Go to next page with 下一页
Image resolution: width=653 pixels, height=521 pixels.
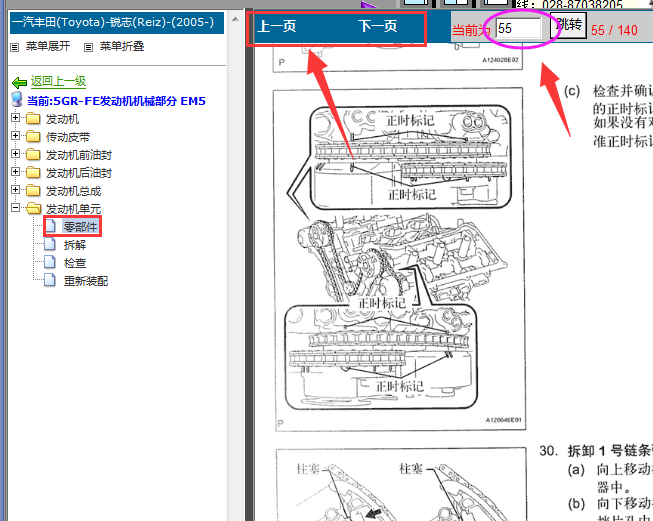point(378,27)
